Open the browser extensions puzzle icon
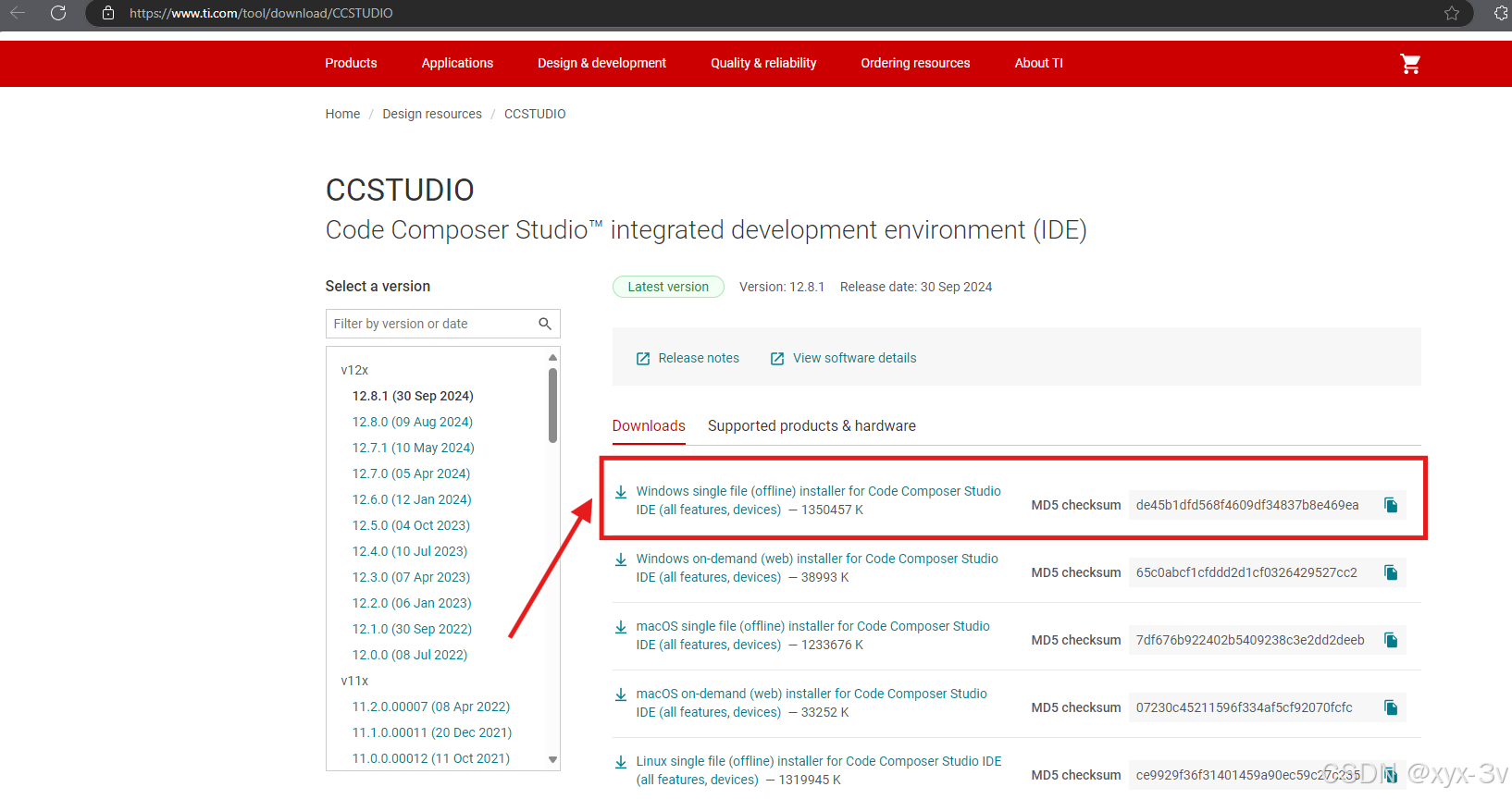 pyautogui.click(x=1501, y=13)
